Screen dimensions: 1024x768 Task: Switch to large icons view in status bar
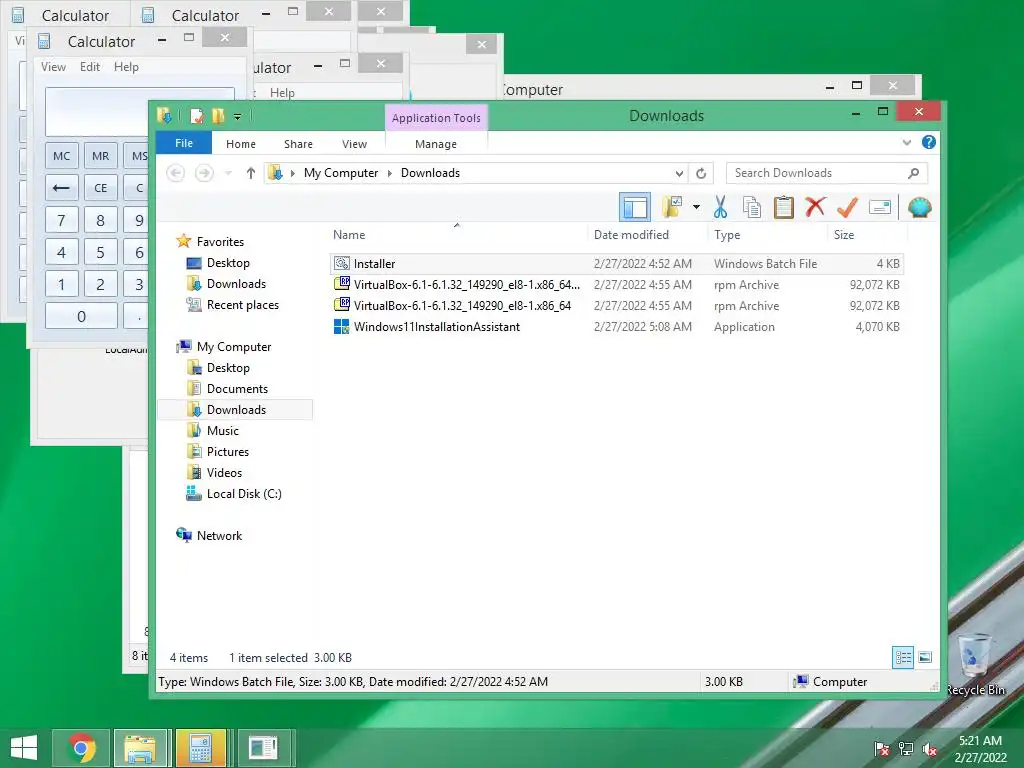tap(925, 658)
